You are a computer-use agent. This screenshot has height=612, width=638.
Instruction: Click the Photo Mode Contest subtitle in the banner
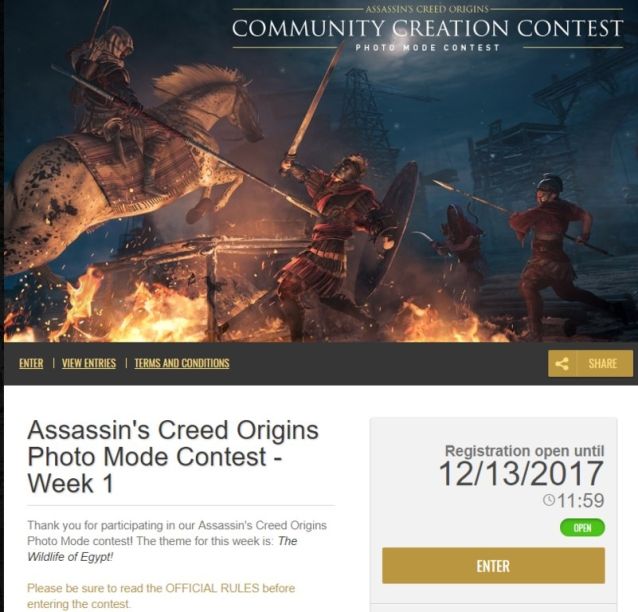tap(427, 48)
